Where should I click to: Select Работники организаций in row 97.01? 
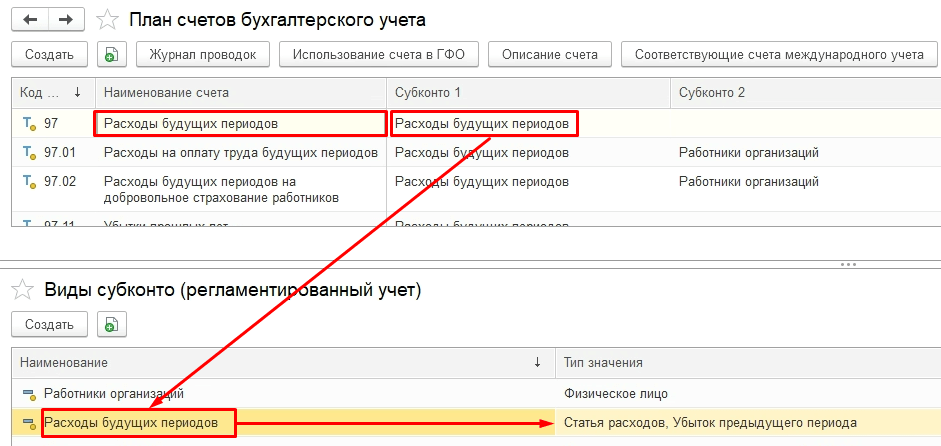749,153
